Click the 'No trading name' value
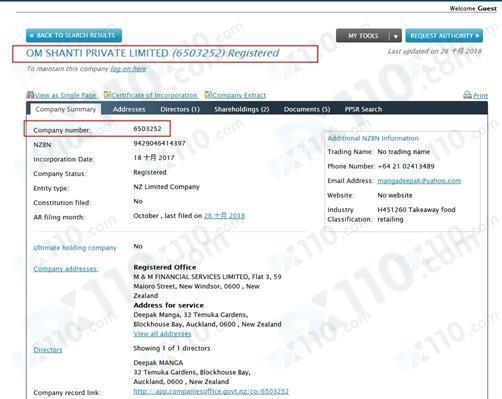The image size is (502, 399). [x=404, y=152]
